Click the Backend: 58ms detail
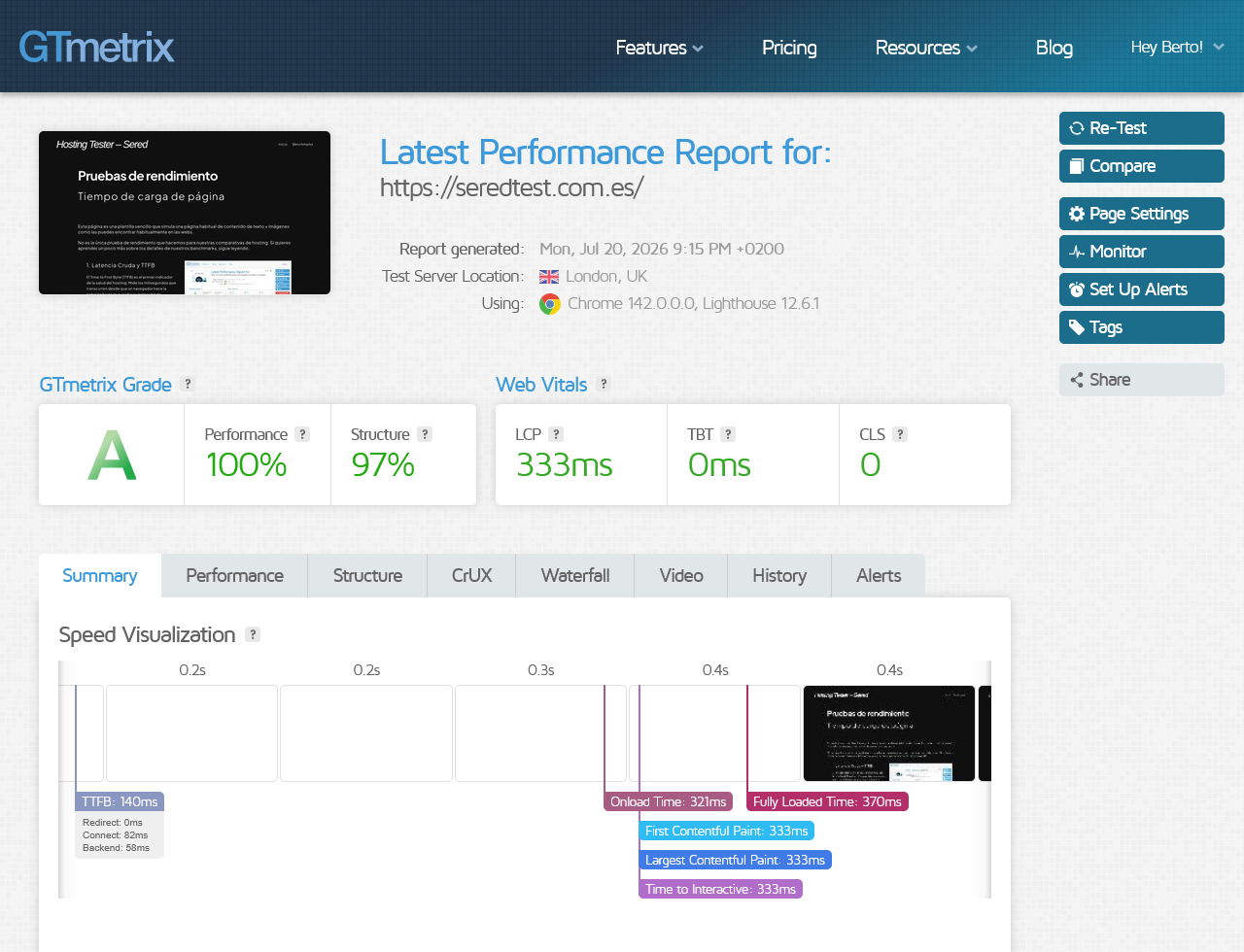This screenshot has width=1244, height=952. (117, 848)
